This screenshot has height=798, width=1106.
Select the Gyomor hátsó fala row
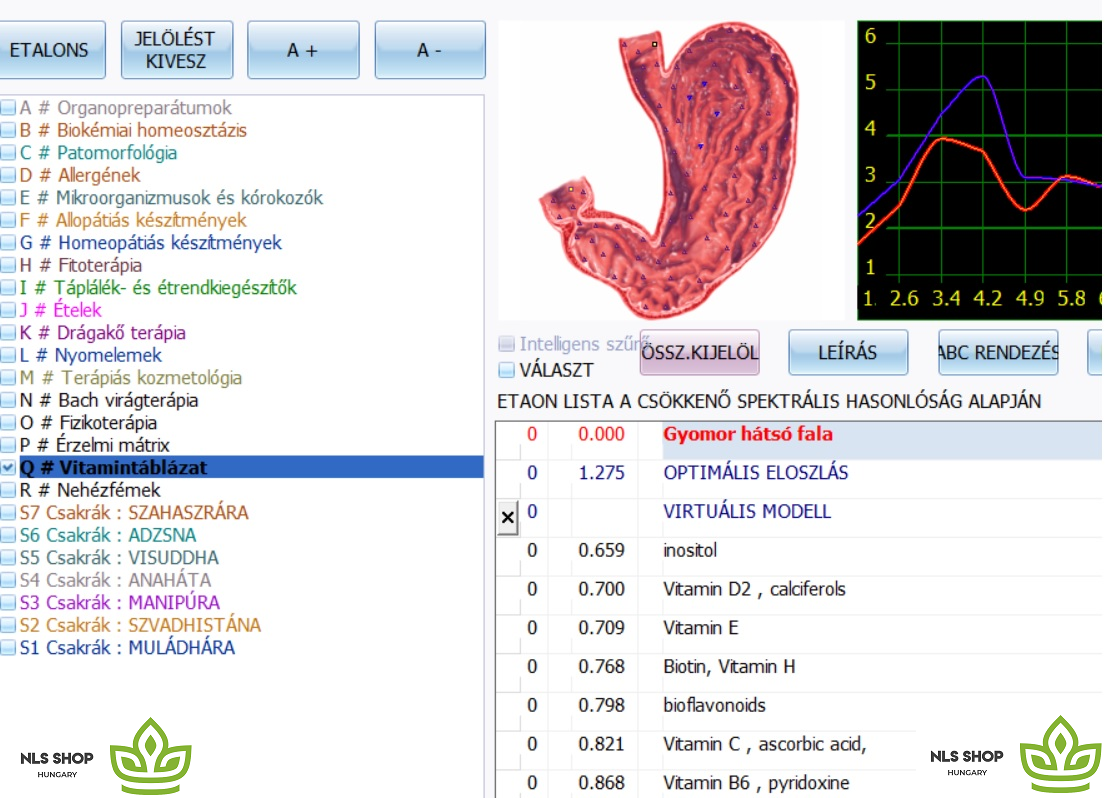pyautogui.click(x=799, y=440)
